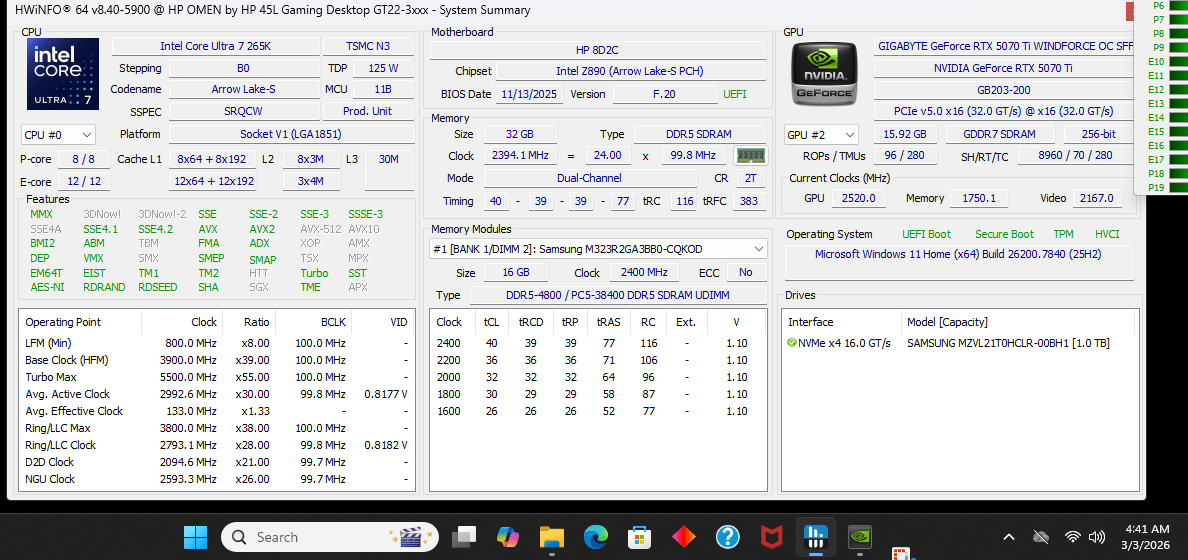Image resolution: width=1188 pixels, height=560 pixels.
Task: Click the VID column header
Action: (383, 322)
